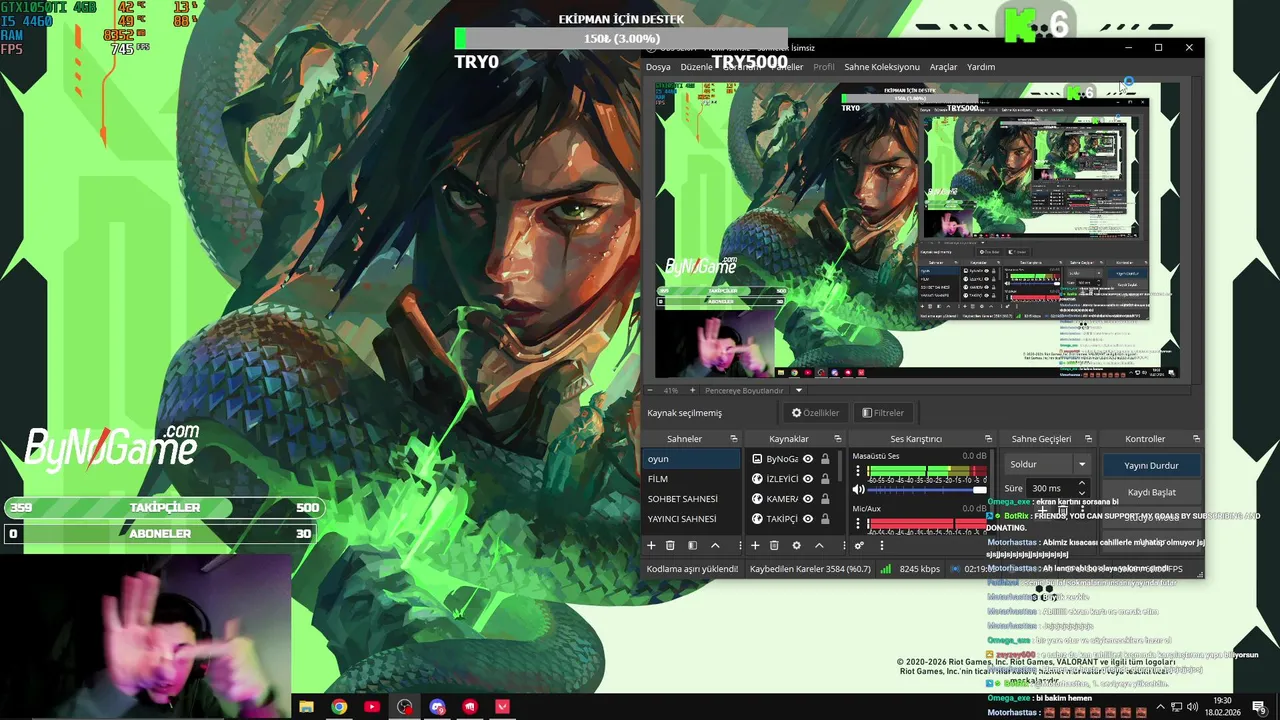
Task: Open scene filters icon in Sahneler toolbar
Action: [692, 545]
